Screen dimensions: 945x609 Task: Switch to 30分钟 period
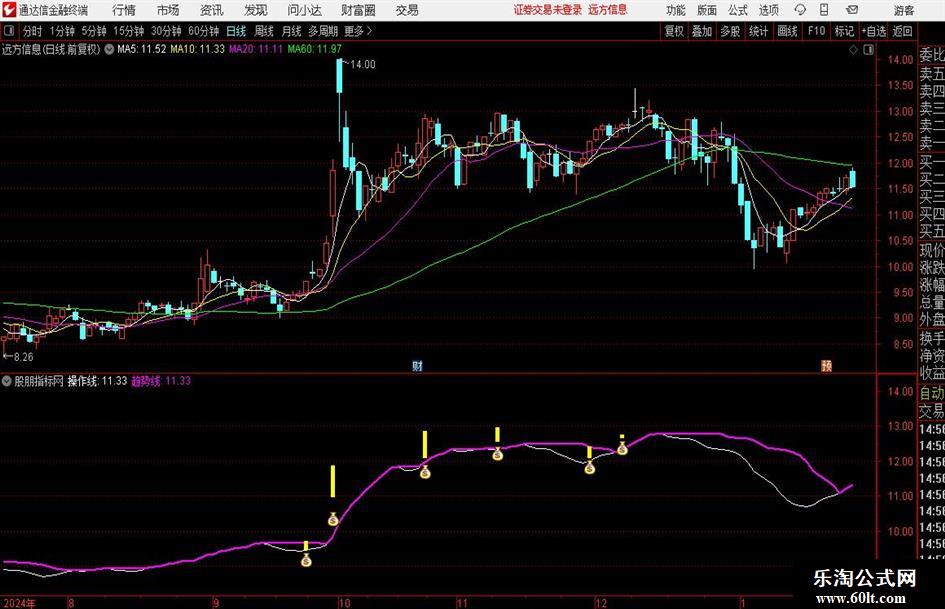pyautogui.click(x=166, y=31)
